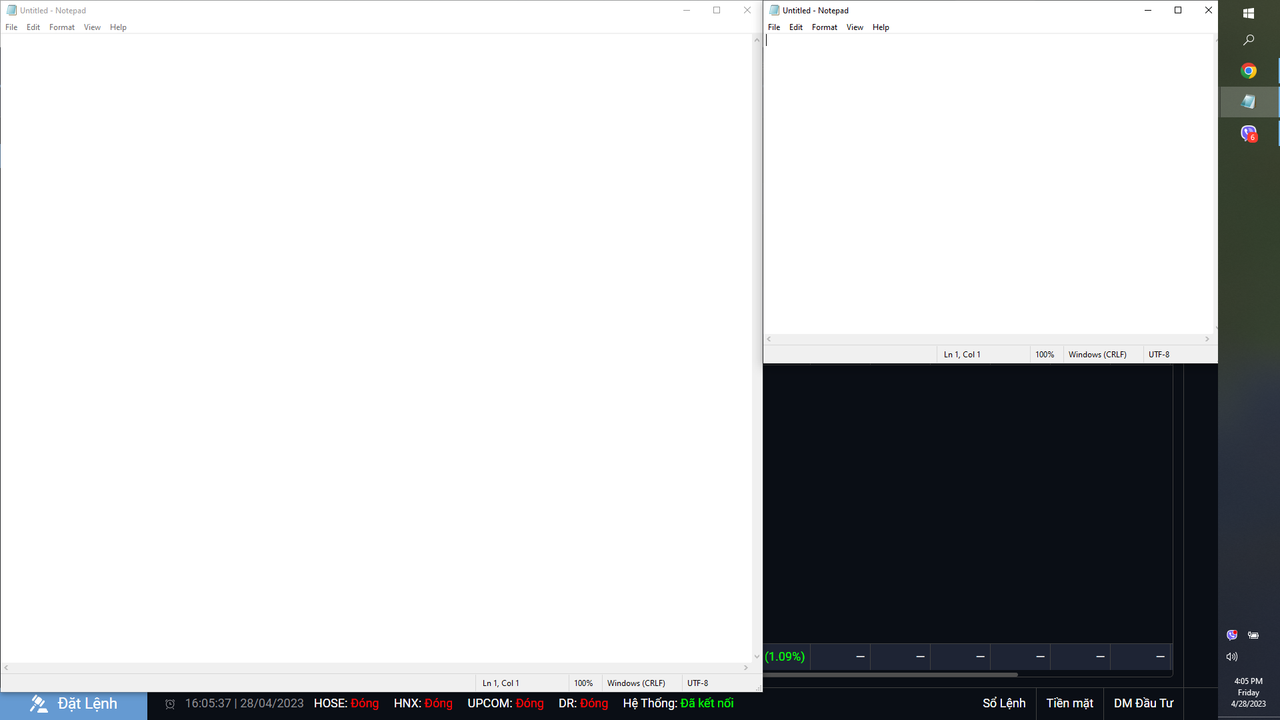This screenshot has height=720, width=1280.
Task: Click UTF-8 in right Notepad status bar
Action: [1159, 354]
